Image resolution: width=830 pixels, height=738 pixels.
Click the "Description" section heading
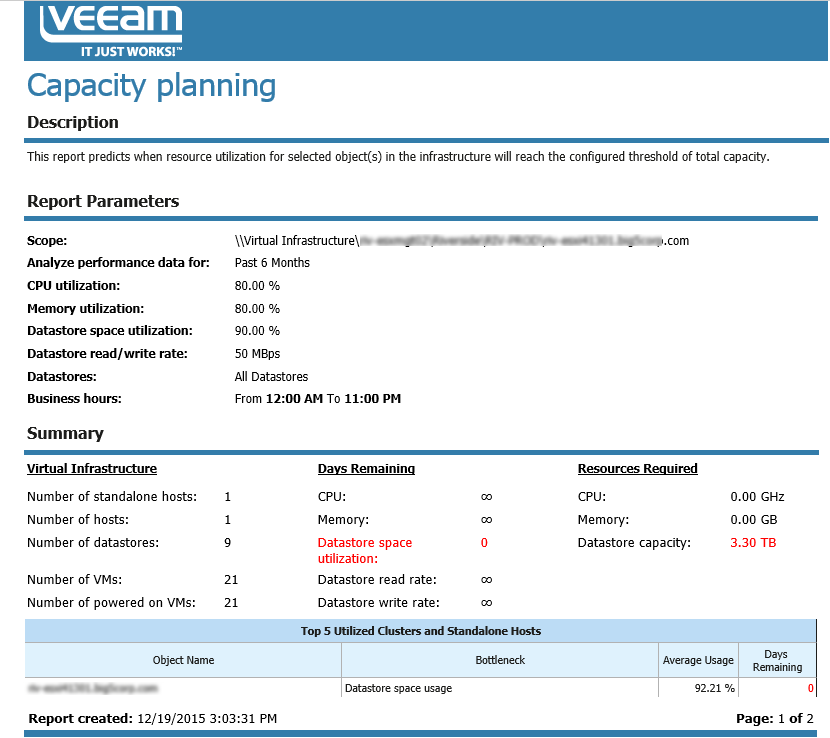[73, 122]
